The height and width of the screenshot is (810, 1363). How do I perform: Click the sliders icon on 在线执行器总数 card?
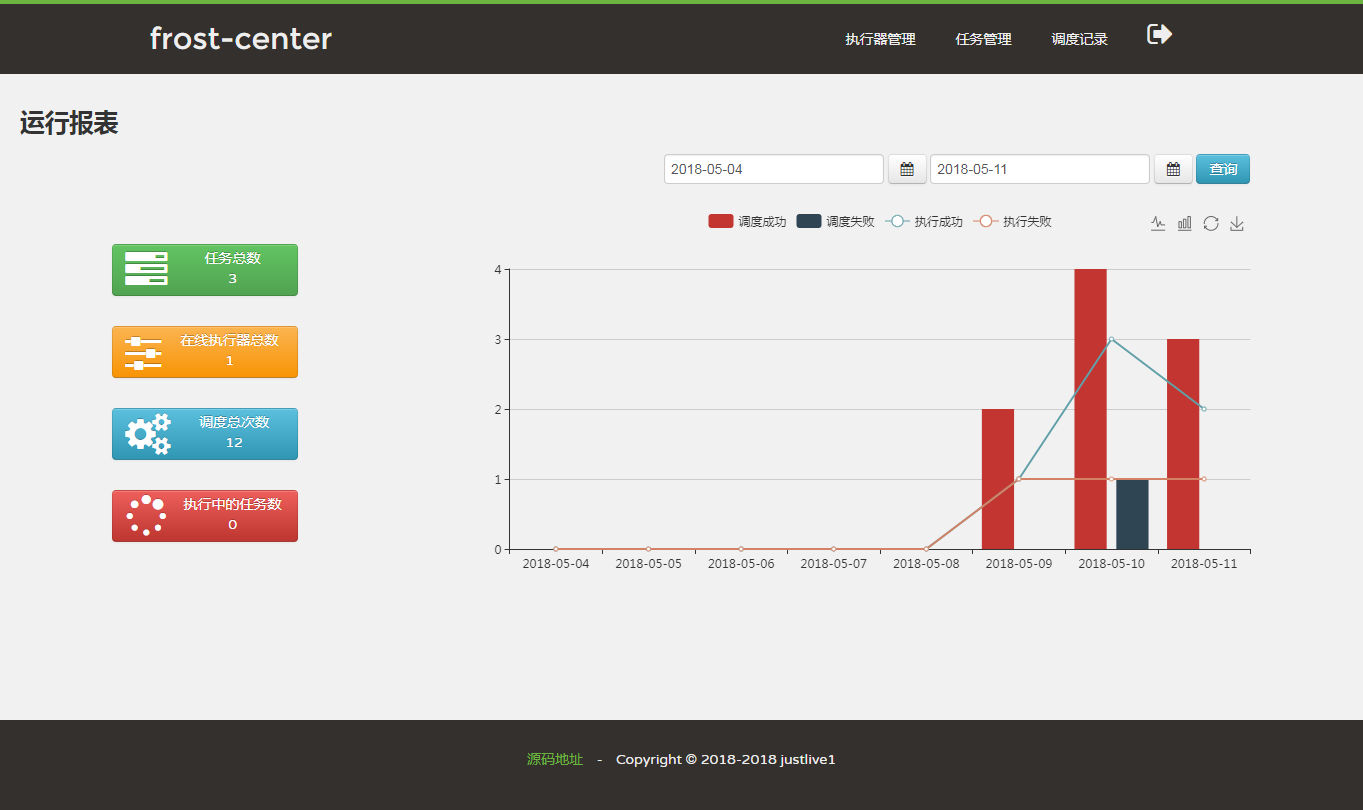[143, 353]
